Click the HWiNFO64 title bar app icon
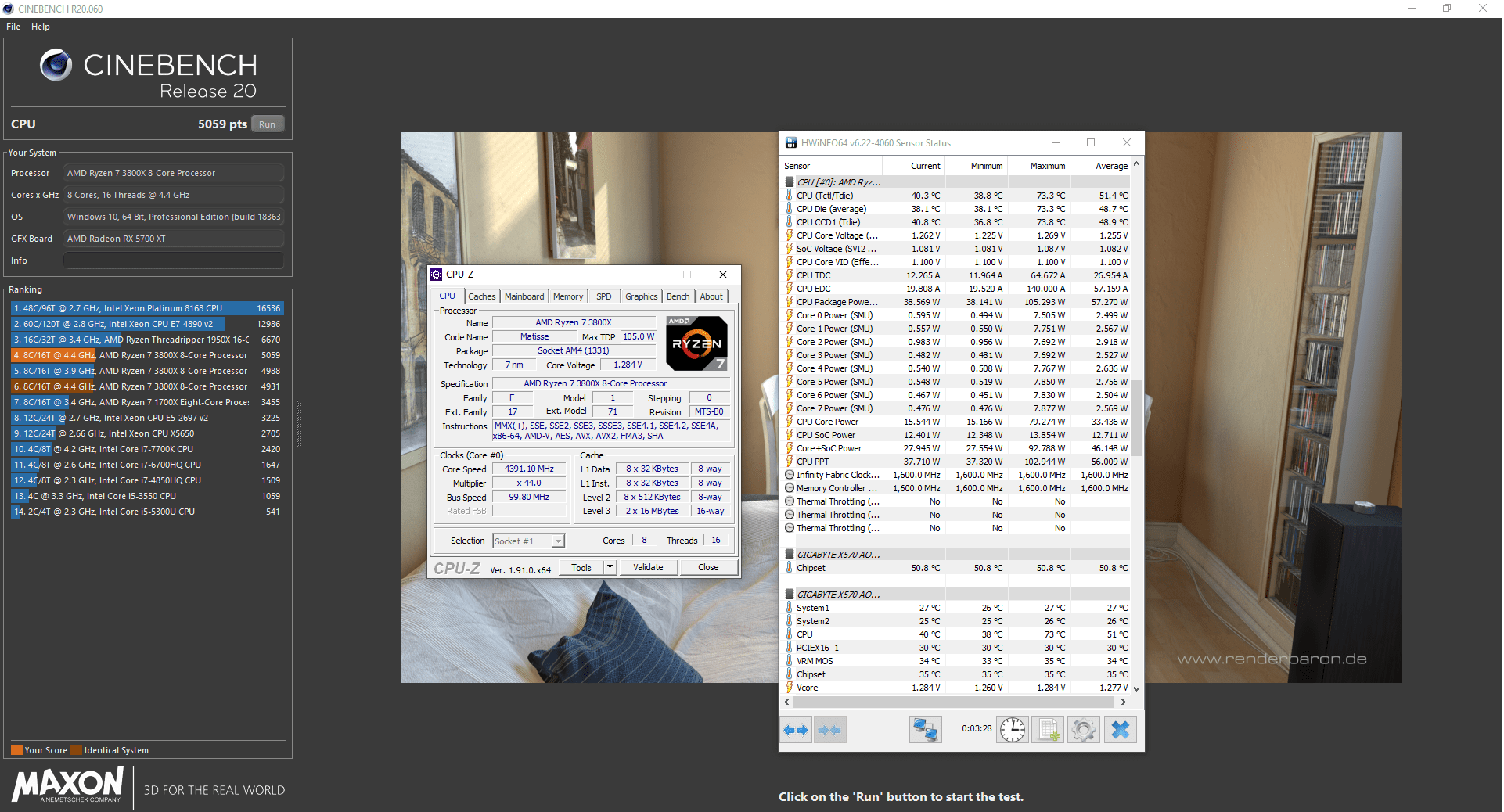The width and height of the screenshot is (1504, 812). tap(791, 143)
